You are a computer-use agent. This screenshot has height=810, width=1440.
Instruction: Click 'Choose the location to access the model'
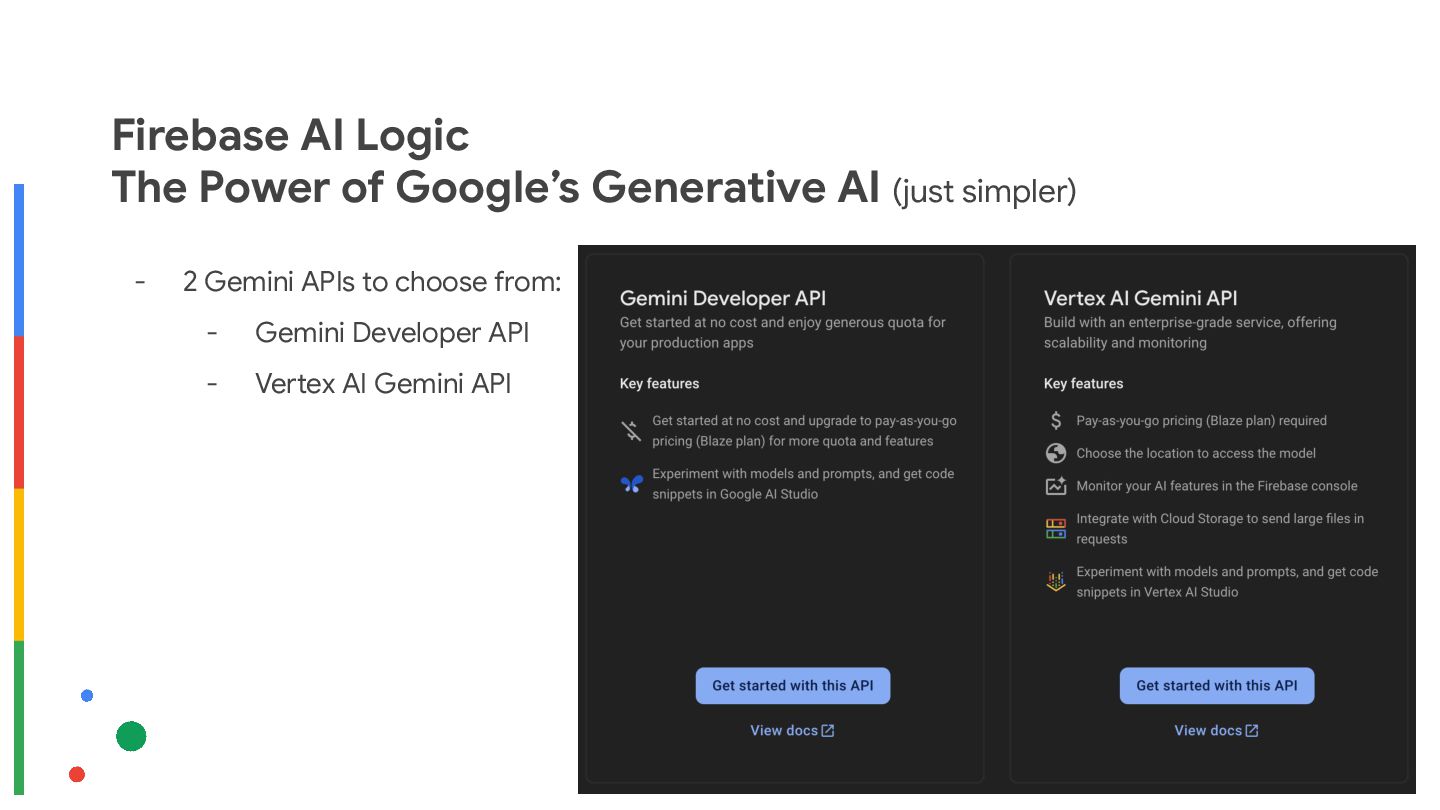(1196, 453)
